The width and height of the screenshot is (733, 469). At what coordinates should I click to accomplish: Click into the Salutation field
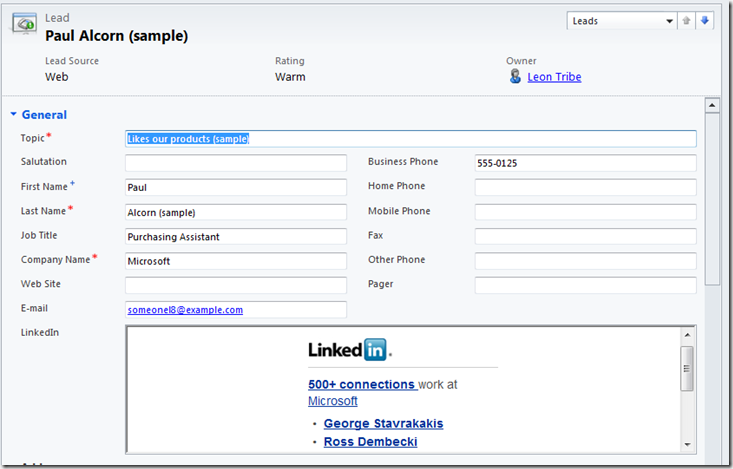click(236, 163)
